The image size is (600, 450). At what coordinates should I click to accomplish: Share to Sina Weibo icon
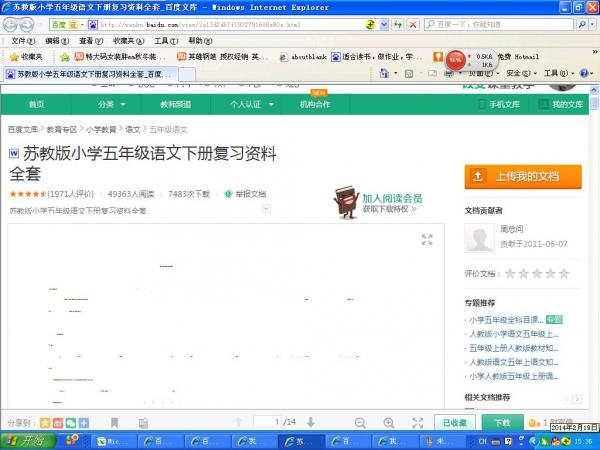click(58, 423)
